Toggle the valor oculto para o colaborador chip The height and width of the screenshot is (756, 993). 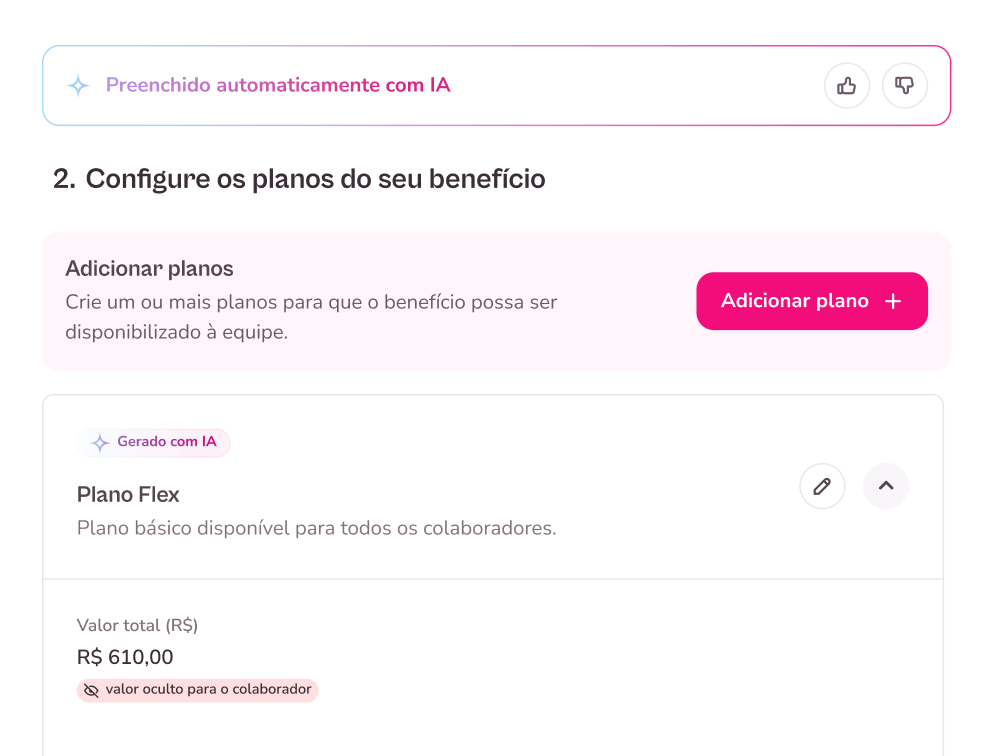click(x=197, y=690)
